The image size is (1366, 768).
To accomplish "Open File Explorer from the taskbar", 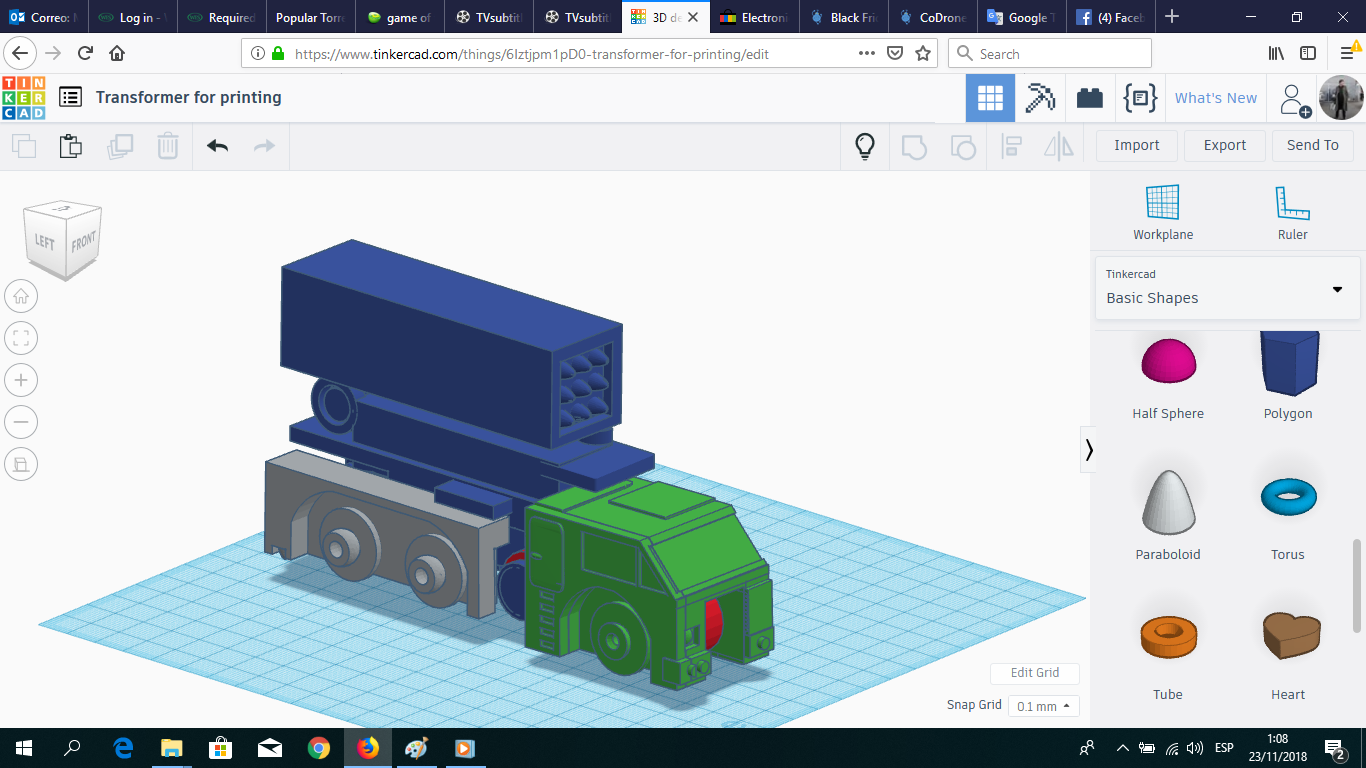I will [172, 748].
